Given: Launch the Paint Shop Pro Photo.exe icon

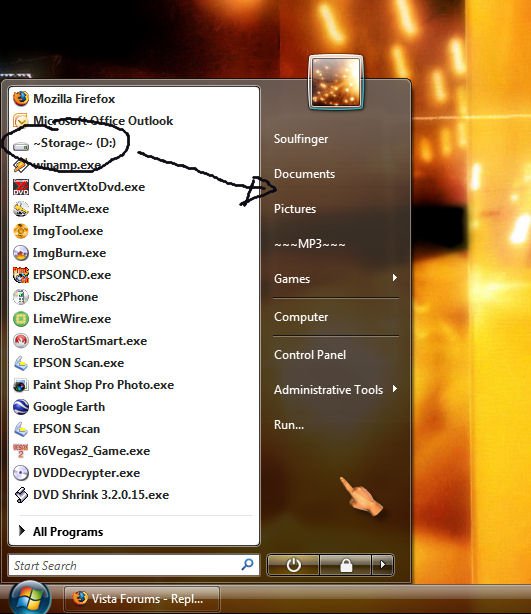Looking at the screenshot, I should point(21,385).
